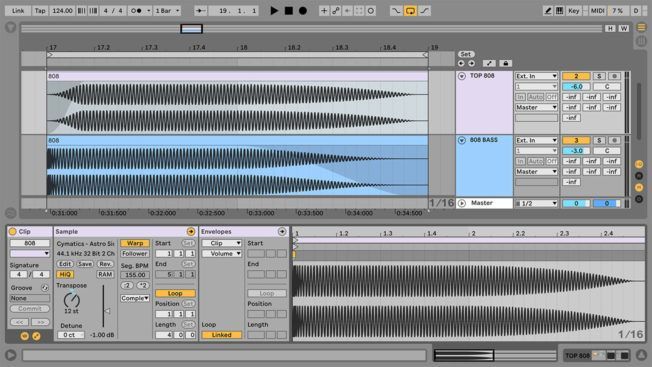
Task: Click the tempo field showing 124.00
Action: 62,11
